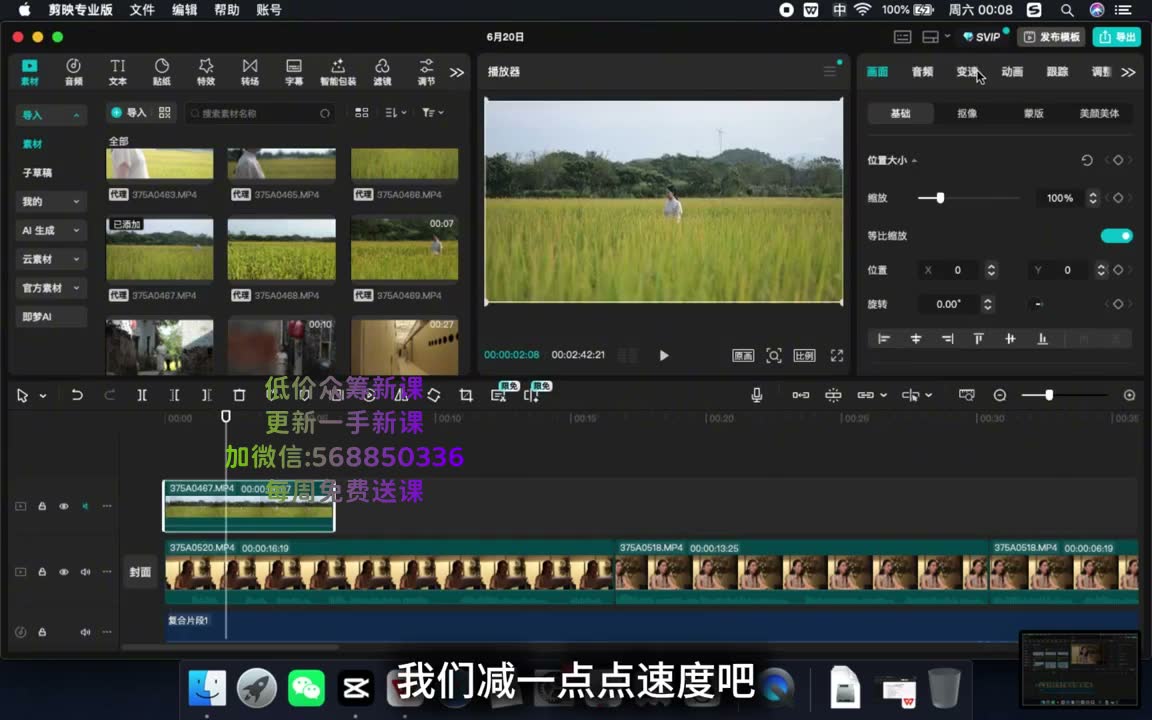This screenshot has height=720, width=1152.
Task: Expand the 官方素材 sidebar section
Action: [x=76, y=288]
